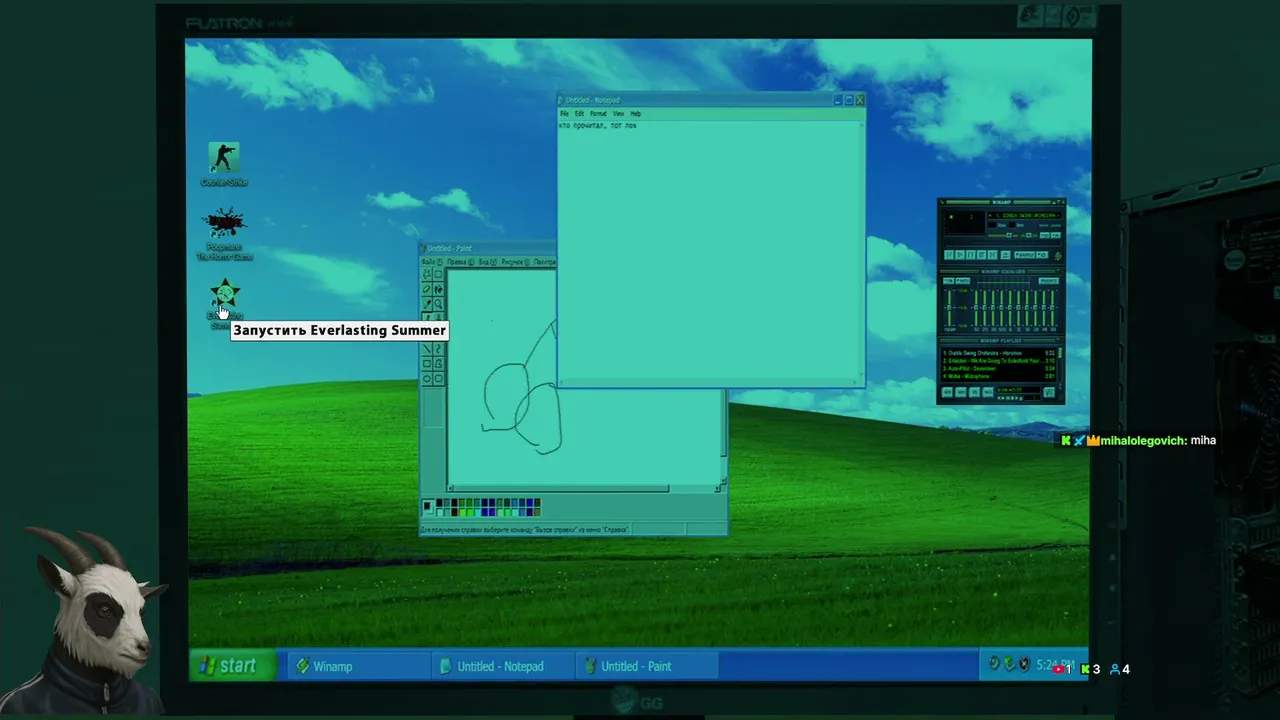Launch the Everlasting Summer desktop icon
Image resolution: width=1280 pixels, height=720 pixels.
224,303
